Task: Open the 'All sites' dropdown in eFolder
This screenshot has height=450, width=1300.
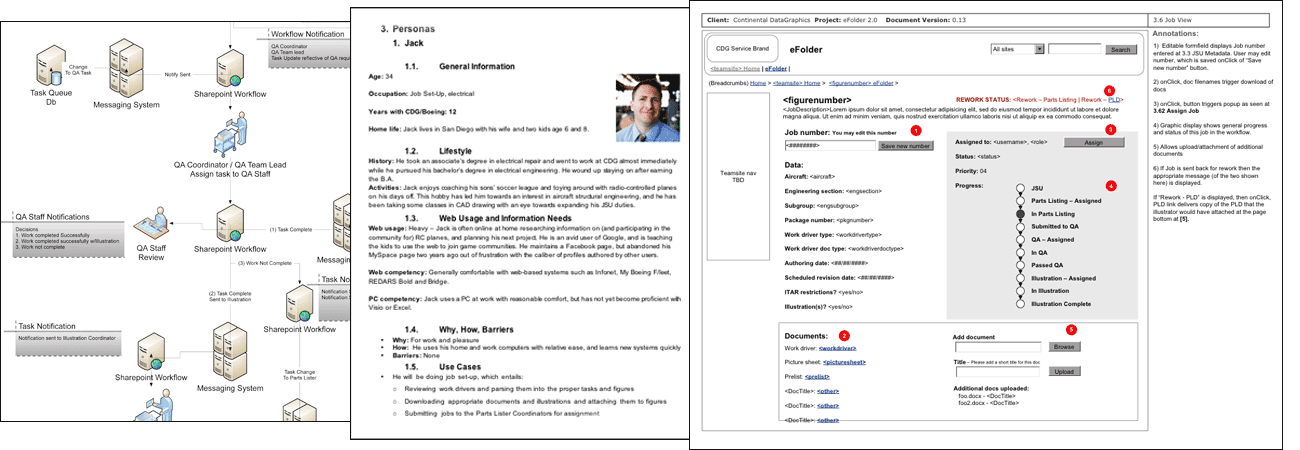Action: coord(1017,48)
